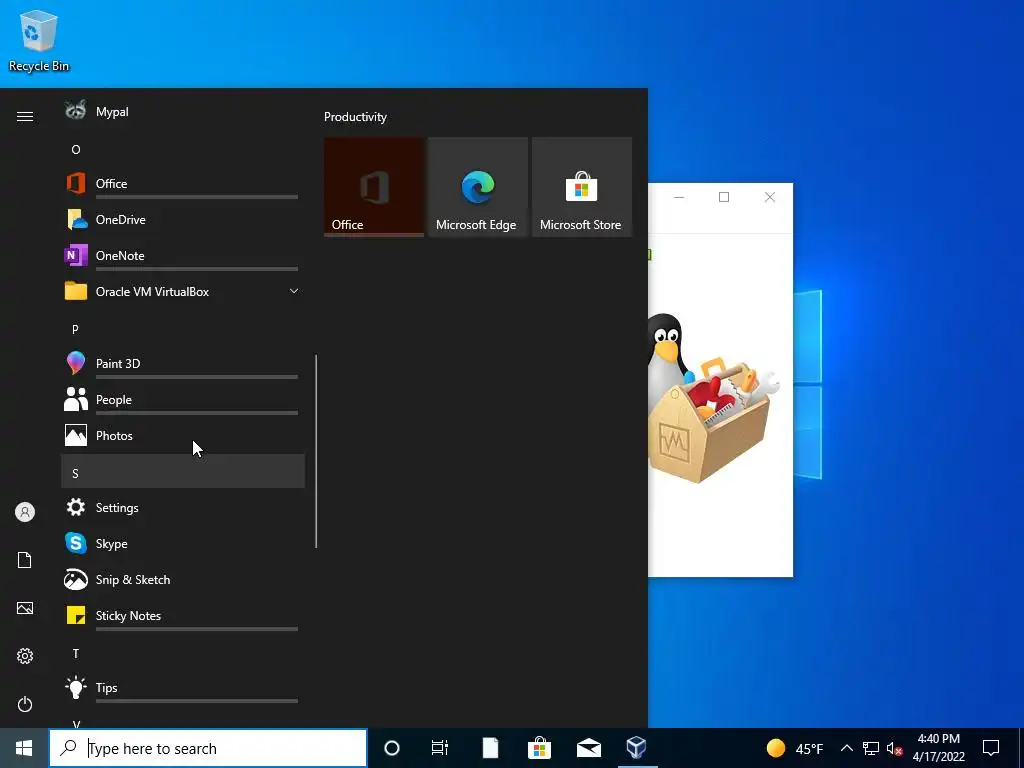Launch Sticky Notes
The width and height of the screenshot is (1024, 768).
coord(183,616)
